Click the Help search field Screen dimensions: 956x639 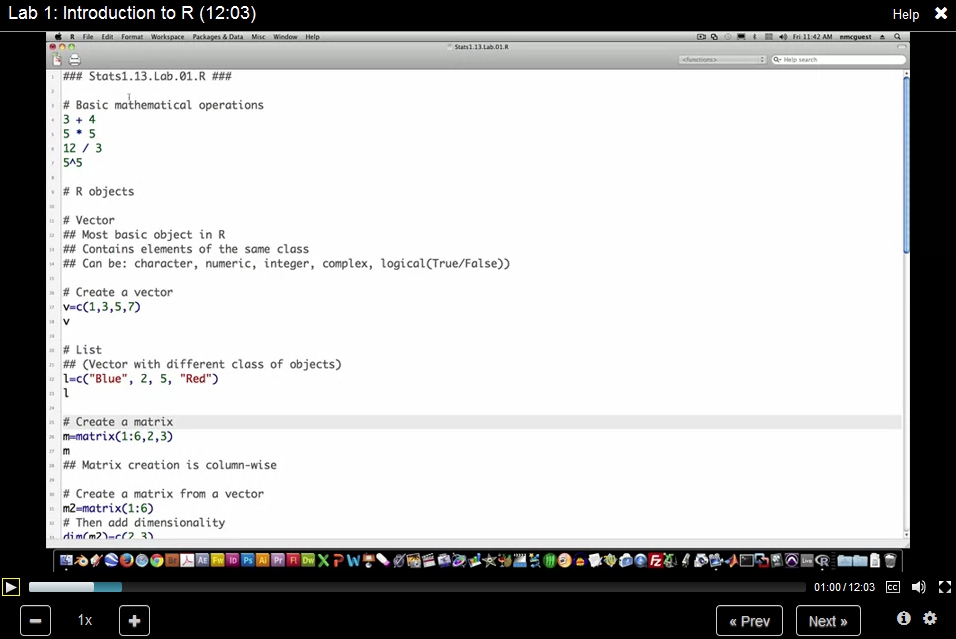842,60
